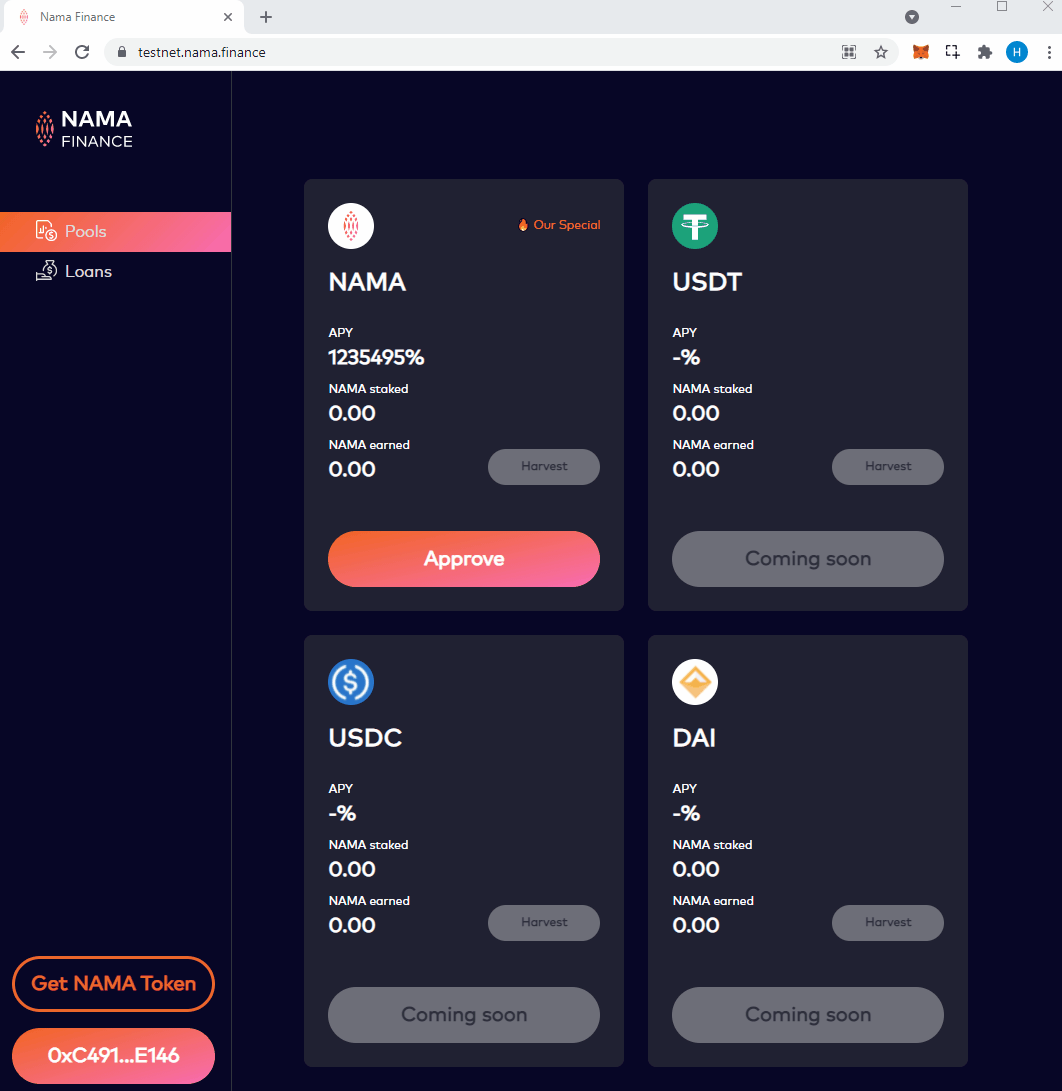Harvest earnings in the NAMA pool
The width and height of the screenshot is (1062, 1091).
(x=544, y=467)
